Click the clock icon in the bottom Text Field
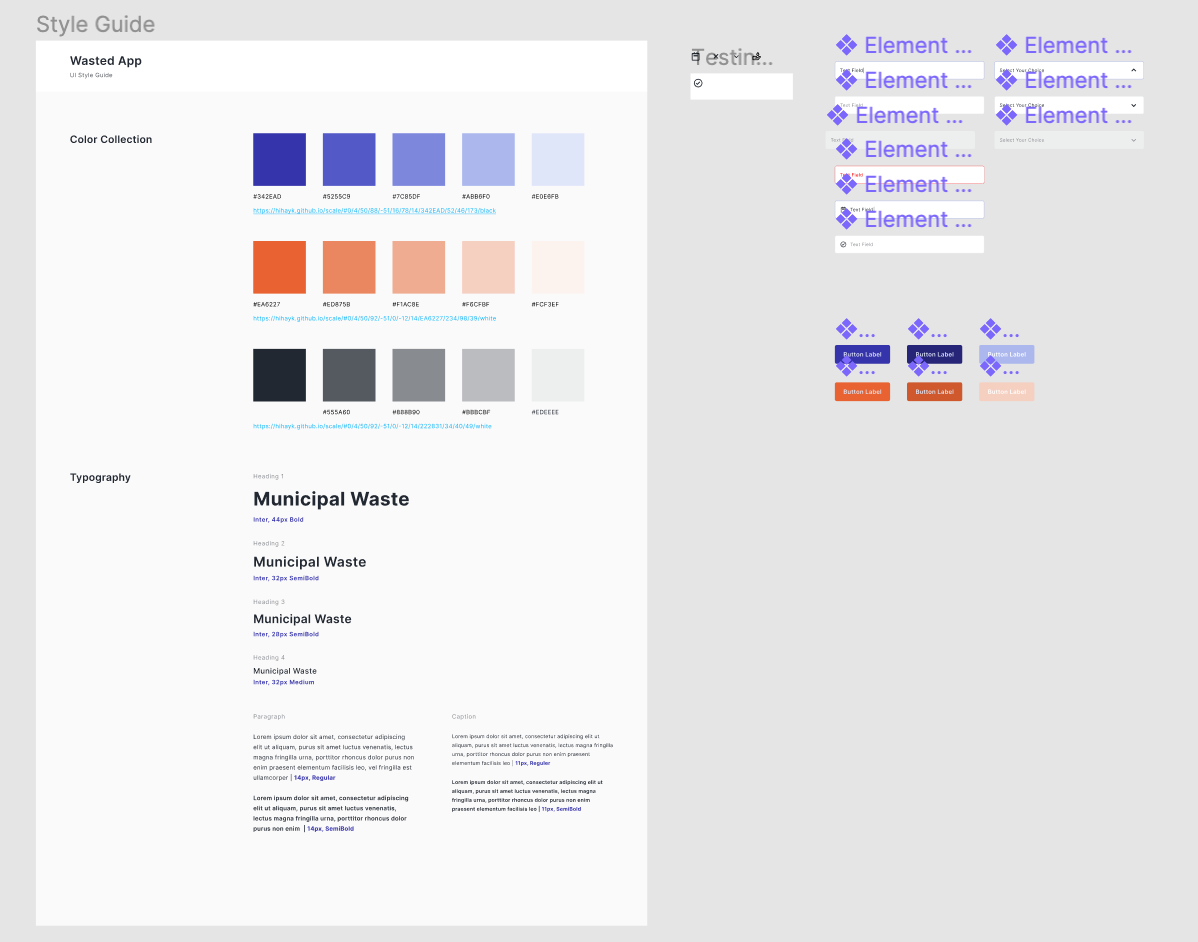Image resolution: width=1198 pixels, height=942 pixels. point(843,244)
